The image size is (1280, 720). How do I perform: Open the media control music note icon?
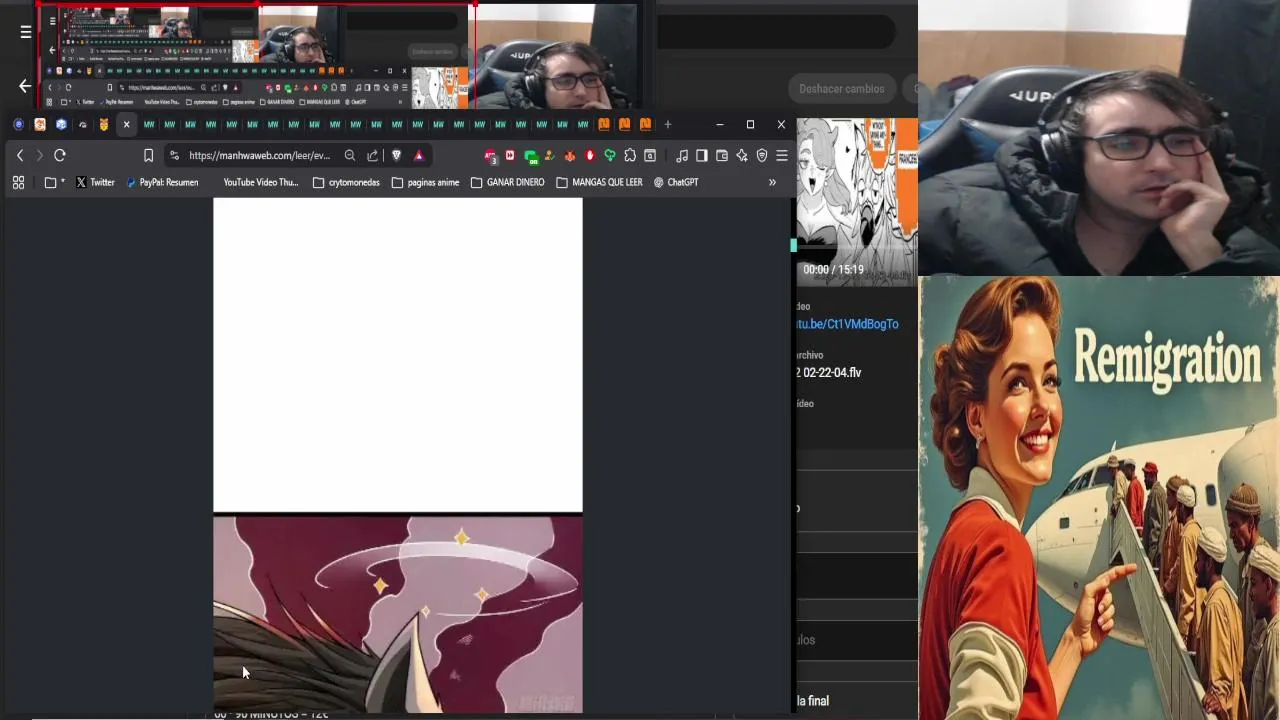(x=682, y=155)
